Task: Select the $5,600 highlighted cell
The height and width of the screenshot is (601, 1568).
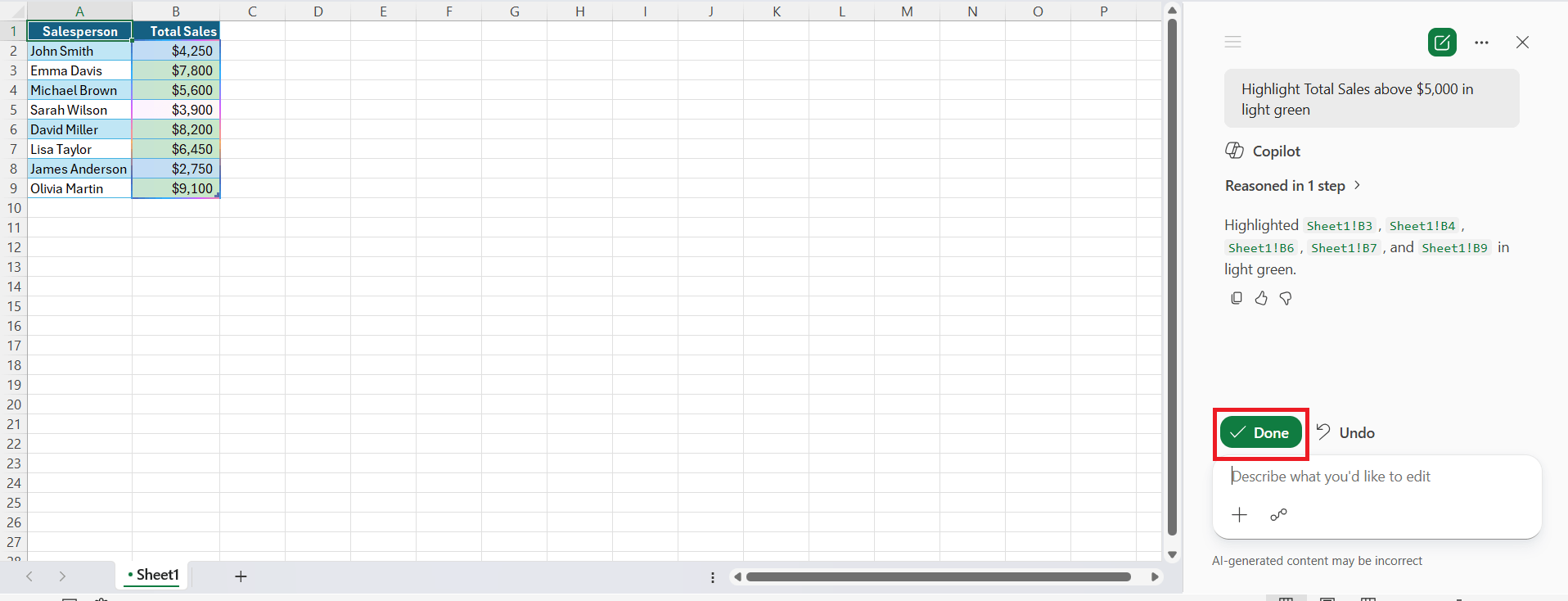Action: (x=176, y=90)
